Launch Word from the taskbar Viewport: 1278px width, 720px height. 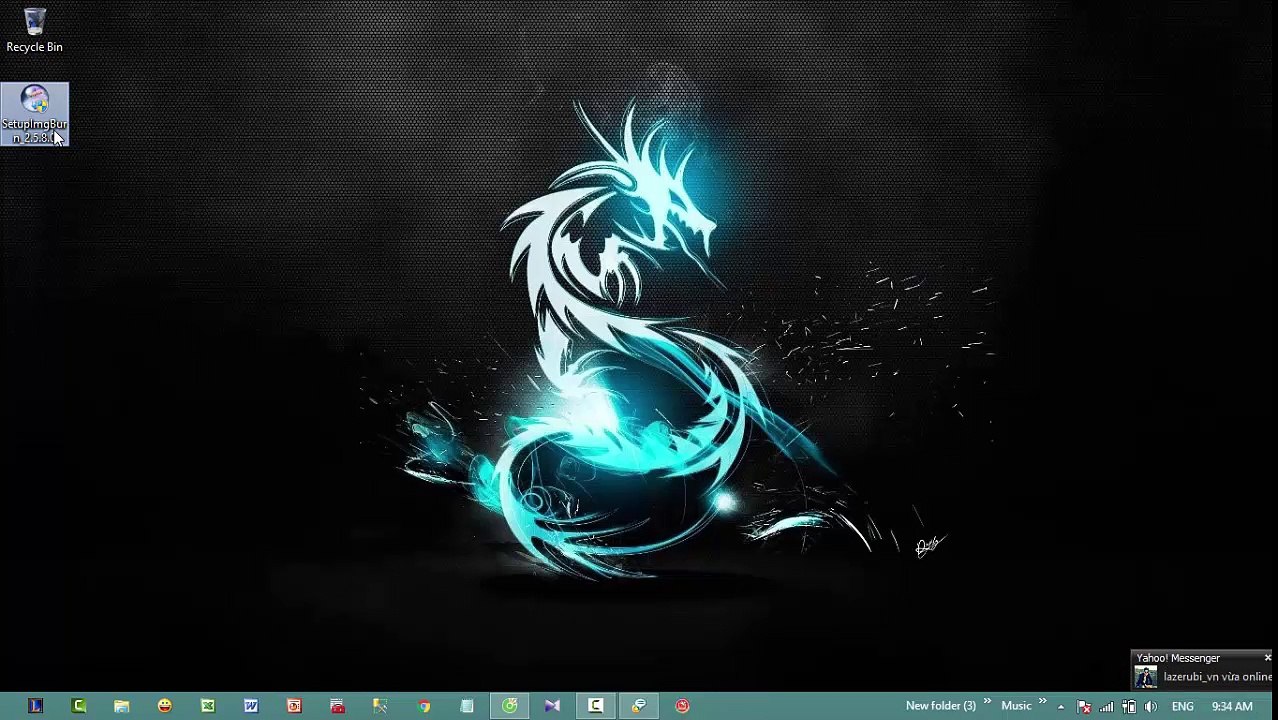click(251, 706)
